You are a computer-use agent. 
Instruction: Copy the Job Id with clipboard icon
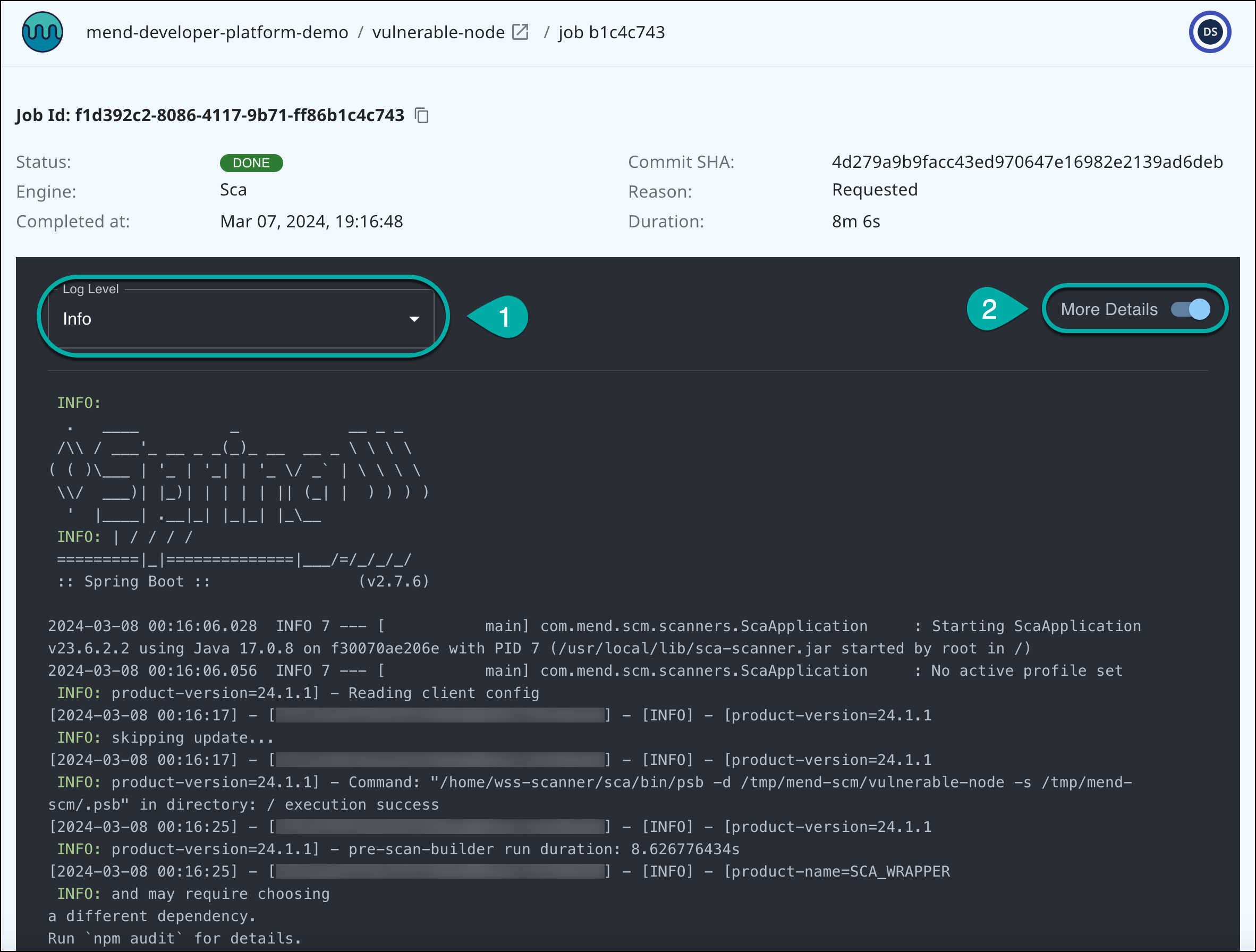tap(421, 116)
